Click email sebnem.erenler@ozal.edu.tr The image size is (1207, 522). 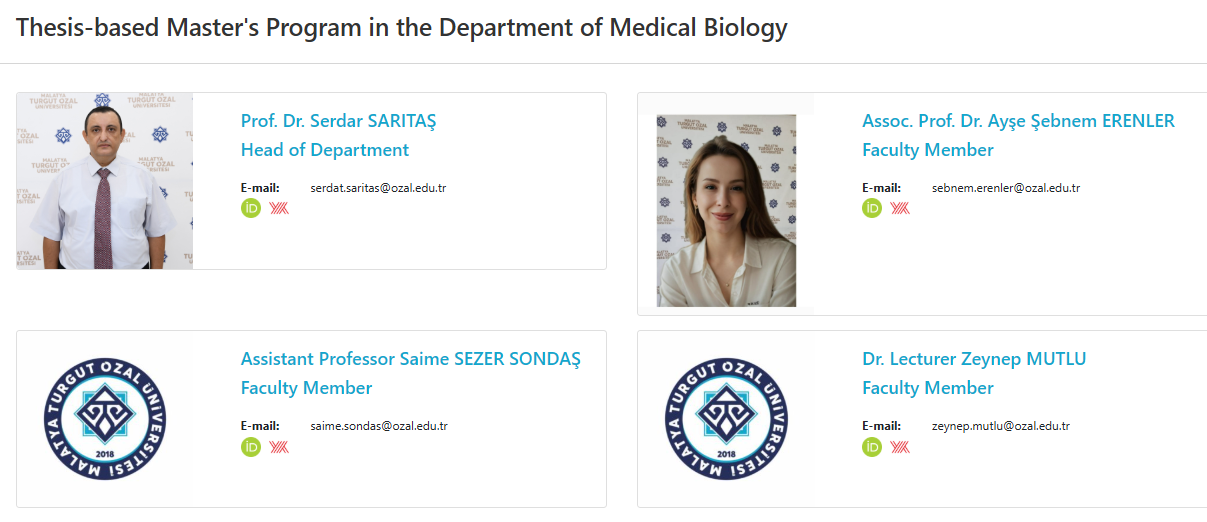1005,188
